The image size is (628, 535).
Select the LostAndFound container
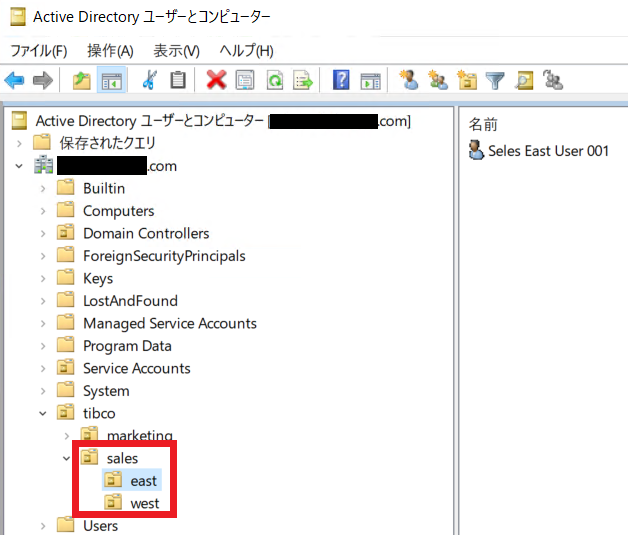(x=130, y=301)
